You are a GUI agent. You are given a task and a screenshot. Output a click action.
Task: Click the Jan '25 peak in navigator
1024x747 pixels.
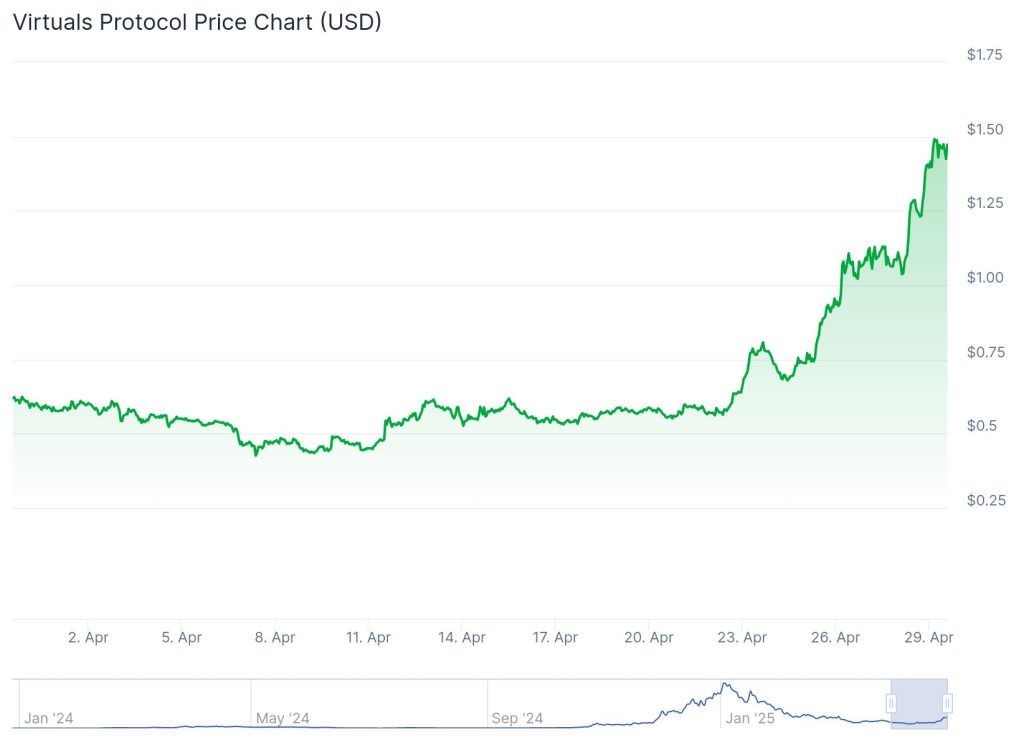tap(726, 685)
